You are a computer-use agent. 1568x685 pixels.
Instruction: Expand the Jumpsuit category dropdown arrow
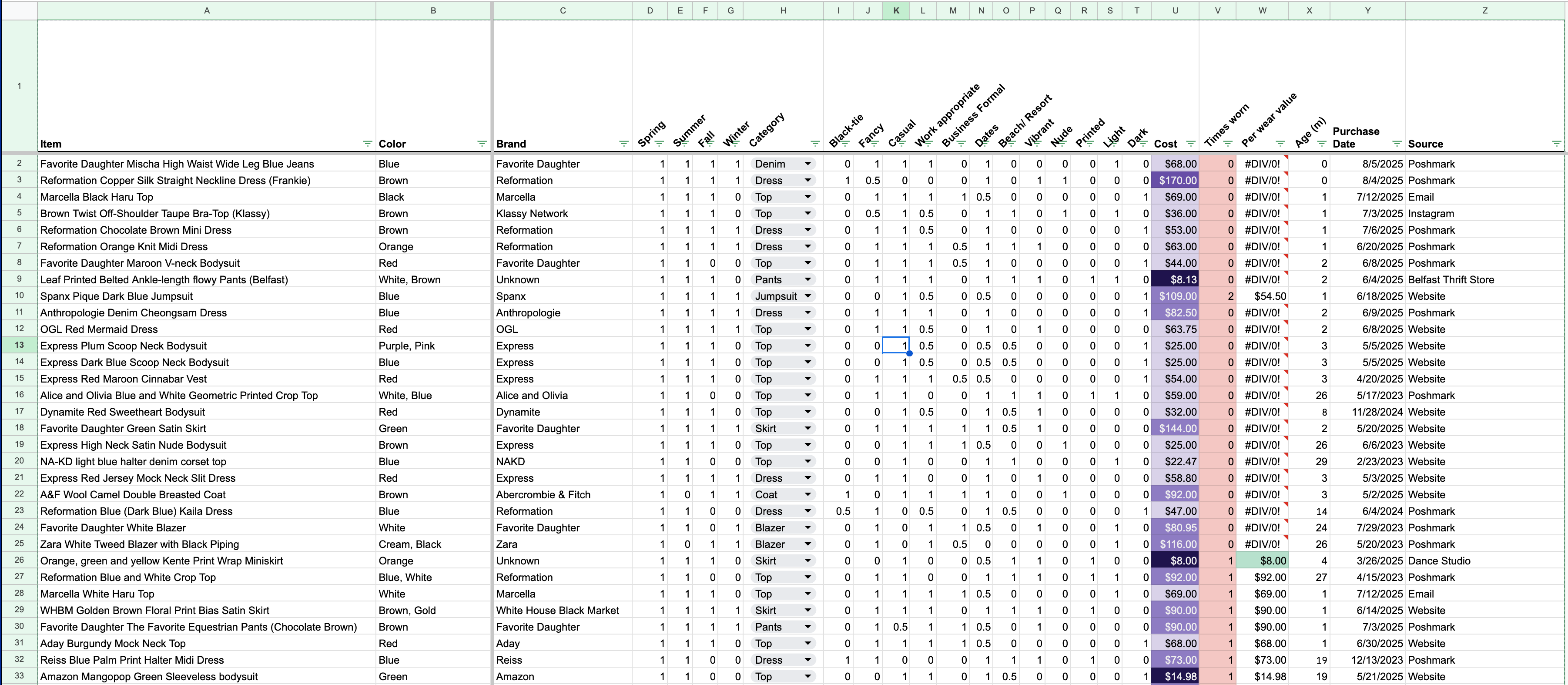pyautogui.click(x=808, y=296)
